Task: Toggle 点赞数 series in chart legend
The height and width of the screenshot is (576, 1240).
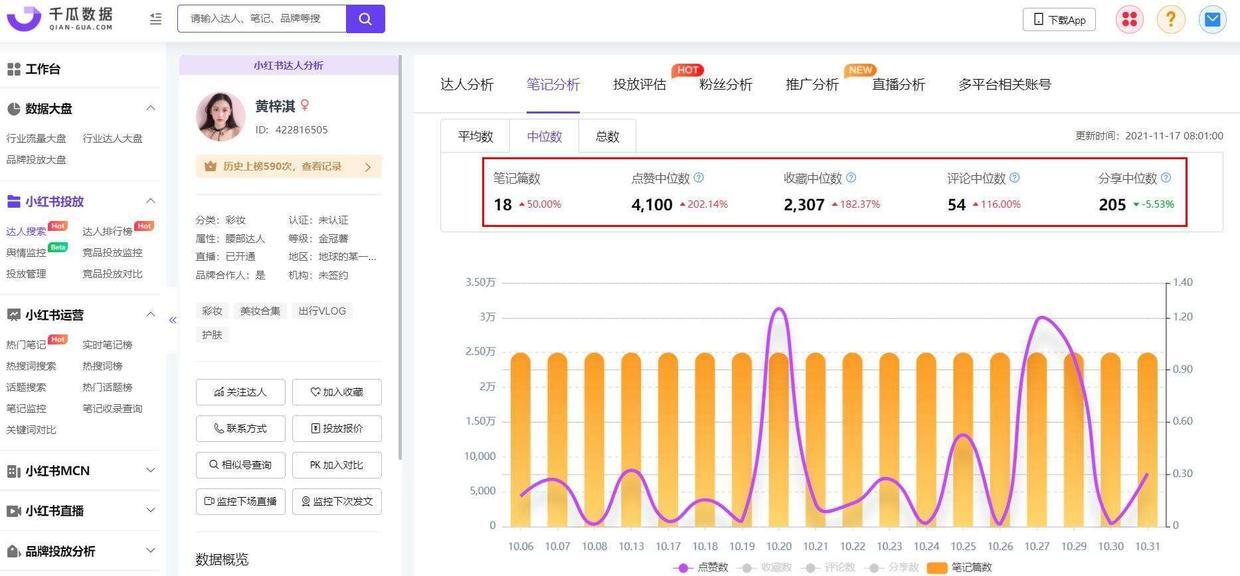Action: [x=702, y=567]
